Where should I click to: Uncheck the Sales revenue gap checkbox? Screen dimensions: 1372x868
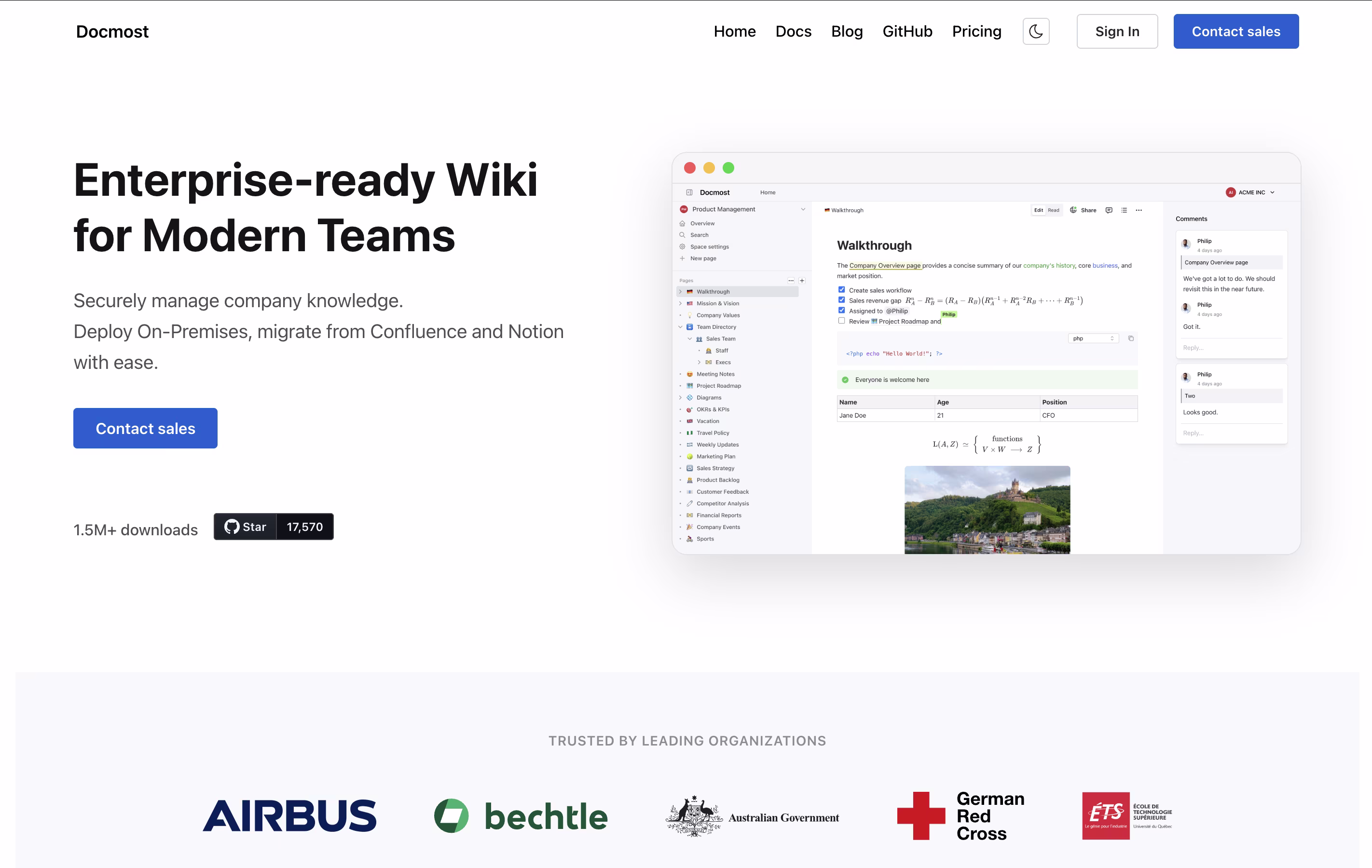tap(841, 300)
